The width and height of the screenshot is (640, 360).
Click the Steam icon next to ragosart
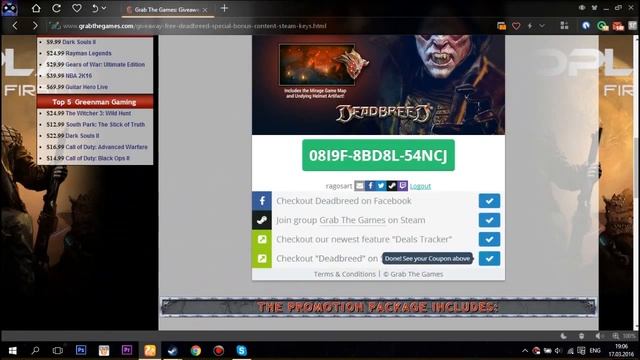coord(392,186)
